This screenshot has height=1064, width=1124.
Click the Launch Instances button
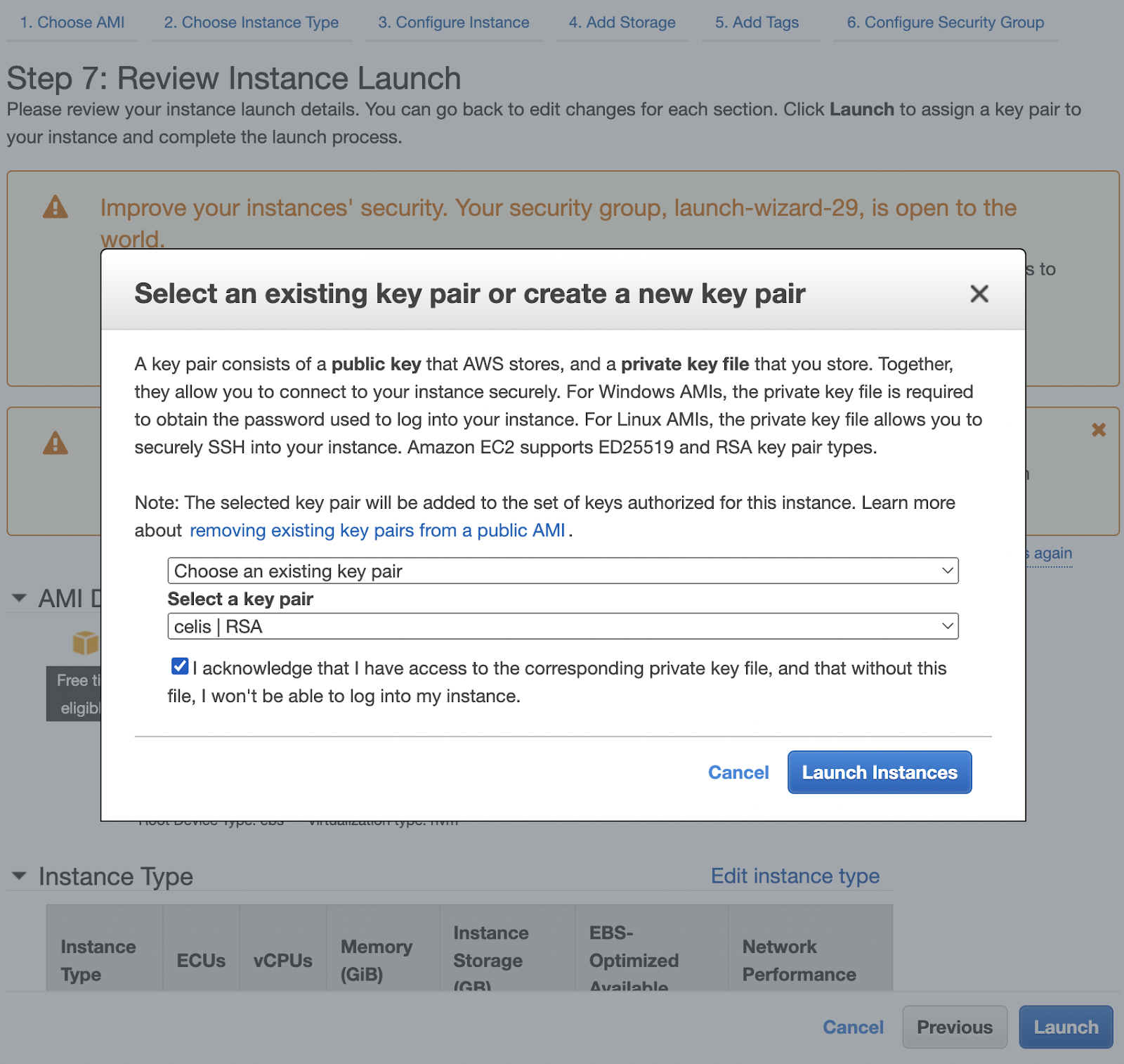point(879,772)
